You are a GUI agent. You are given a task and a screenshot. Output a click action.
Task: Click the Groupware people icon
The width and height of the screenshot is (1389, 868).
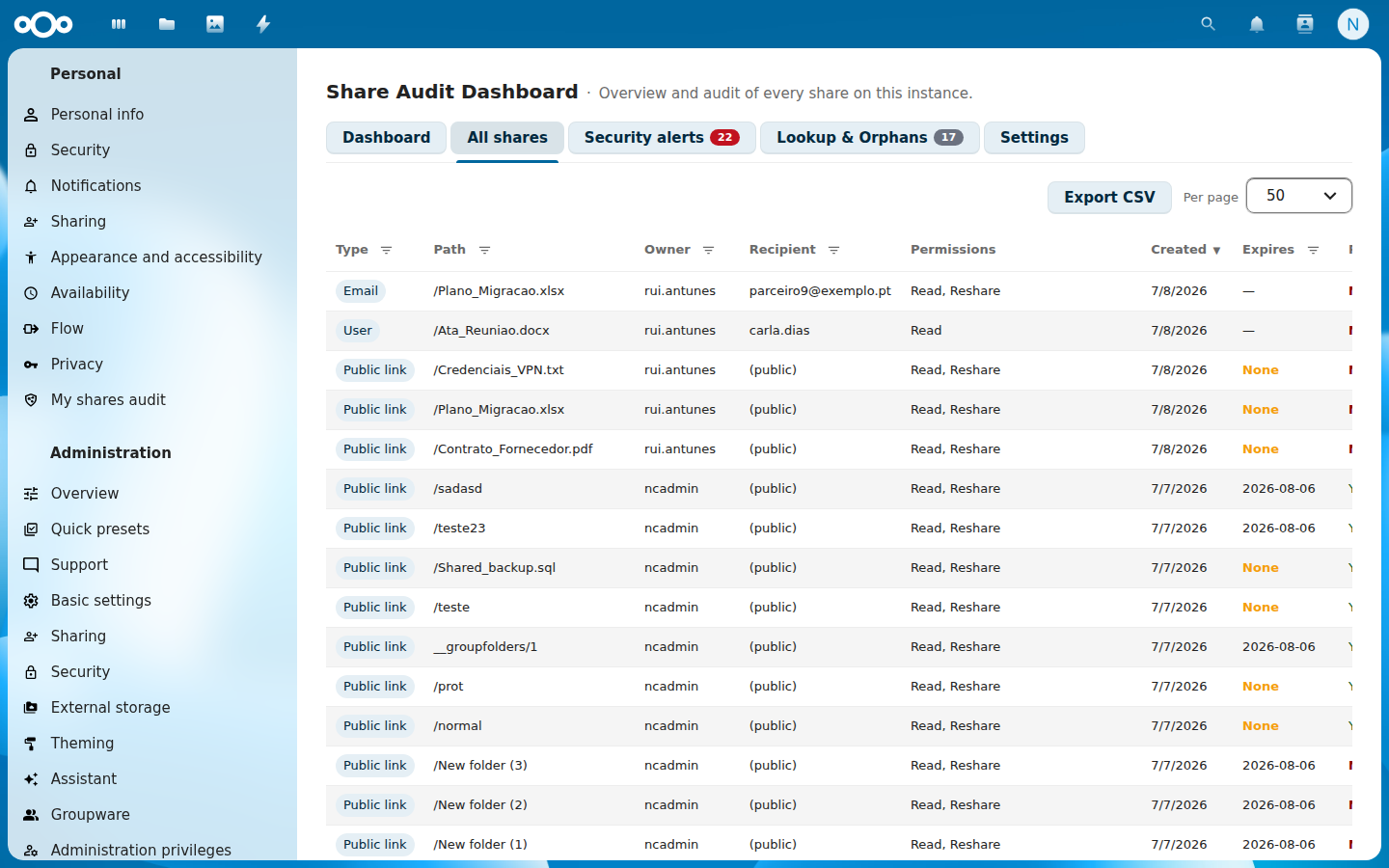[x=31, y=815]
